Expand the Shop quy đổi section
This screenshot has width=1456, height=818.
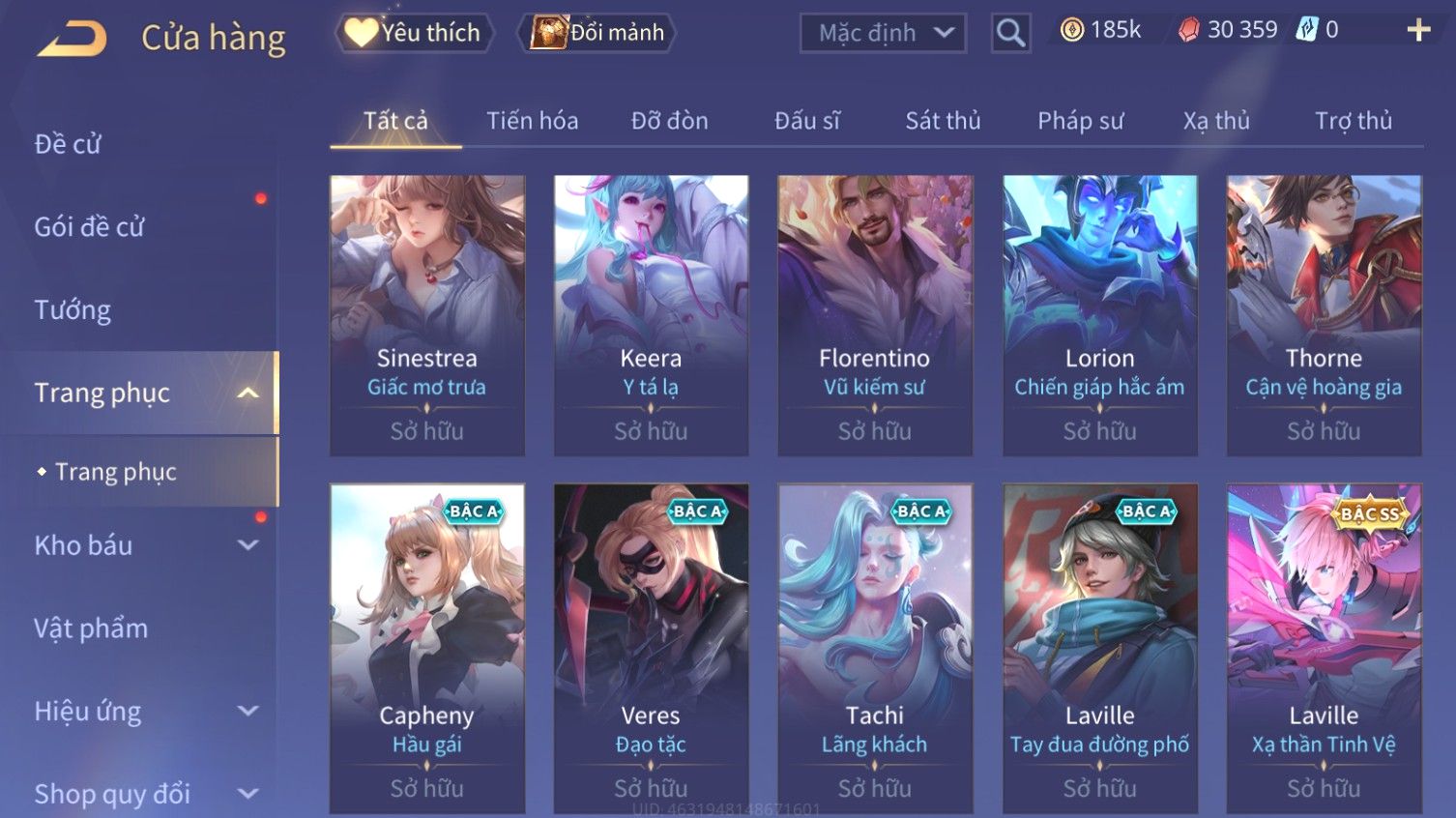(248, 794)
